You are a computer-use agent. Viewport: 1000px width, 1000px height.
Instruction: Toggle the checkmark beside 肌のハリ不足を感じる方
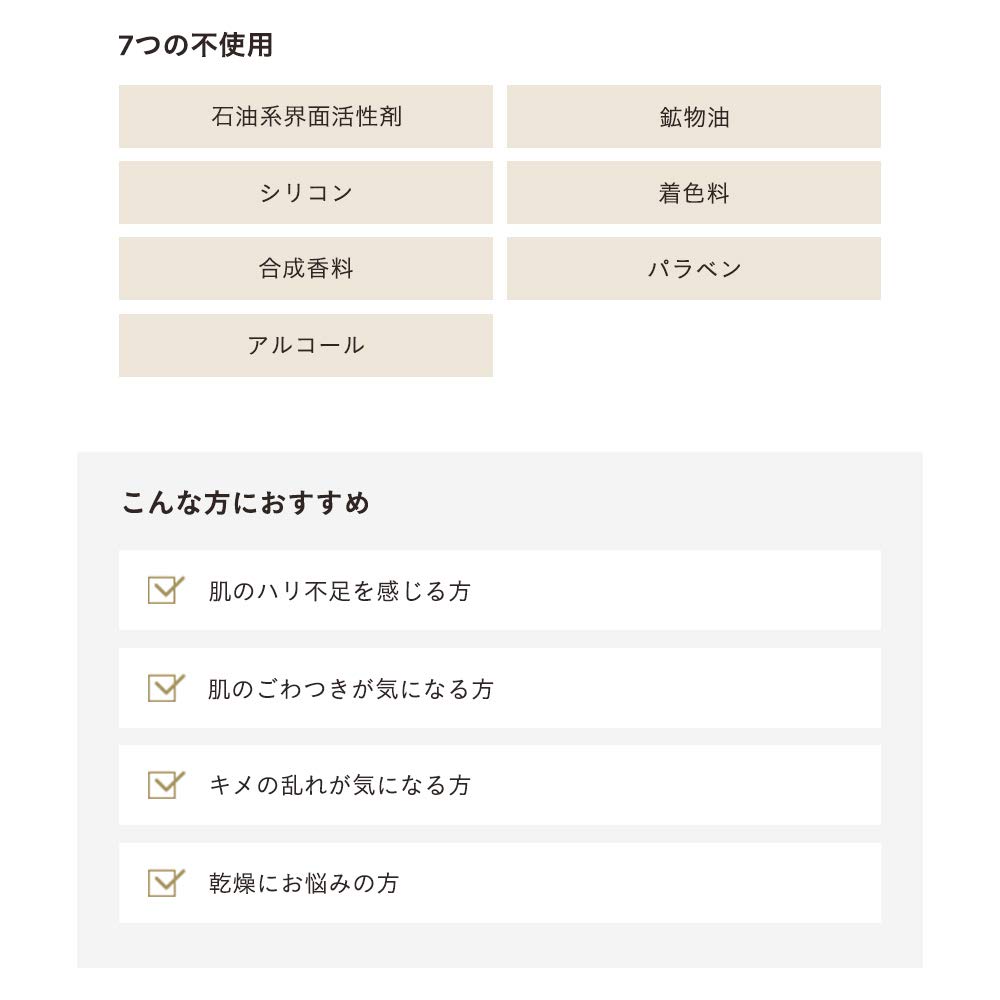(x=165, y=590)
